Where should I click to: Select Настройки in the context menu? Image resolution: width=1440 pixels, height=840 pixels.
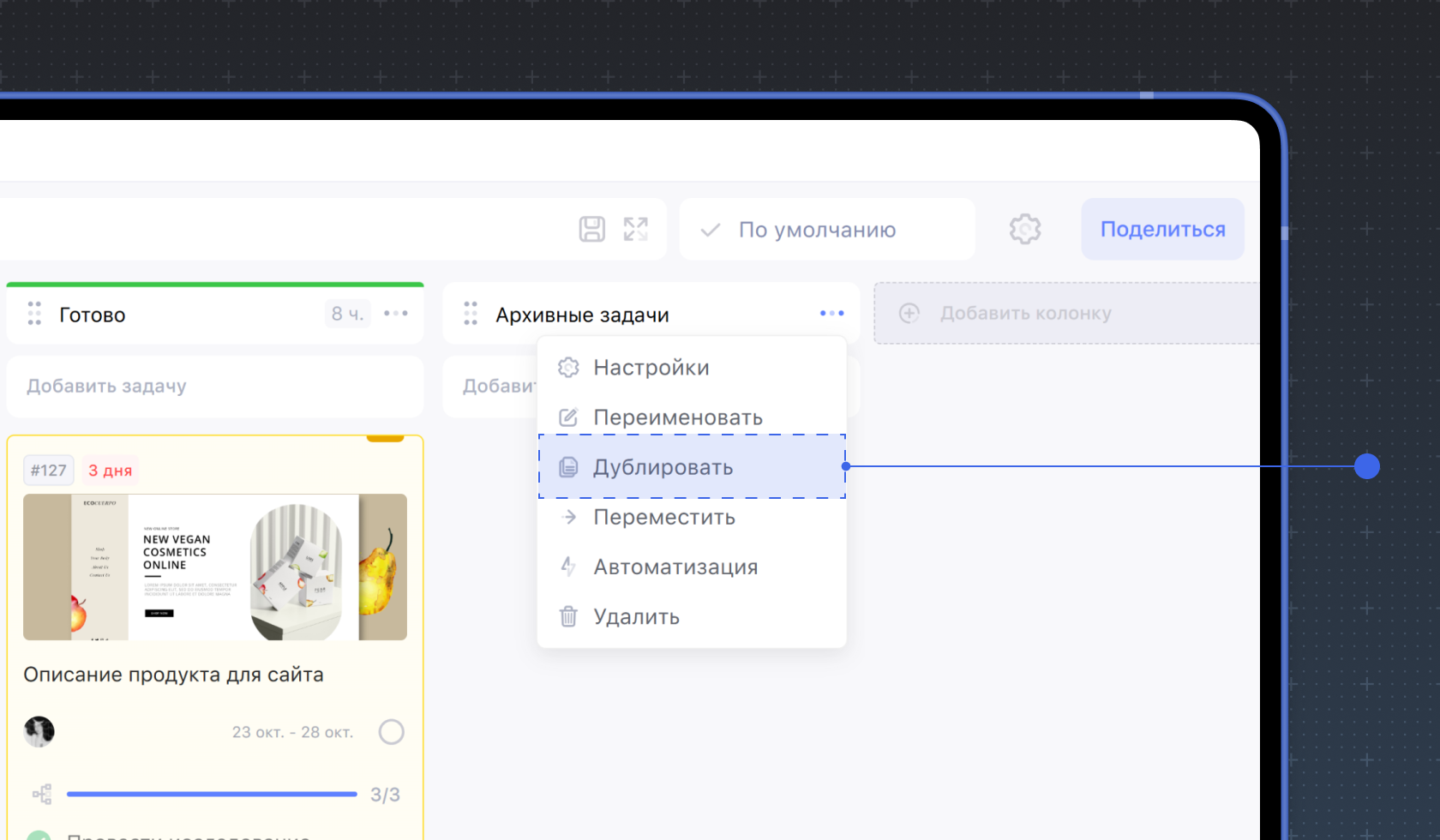[651, 368]
